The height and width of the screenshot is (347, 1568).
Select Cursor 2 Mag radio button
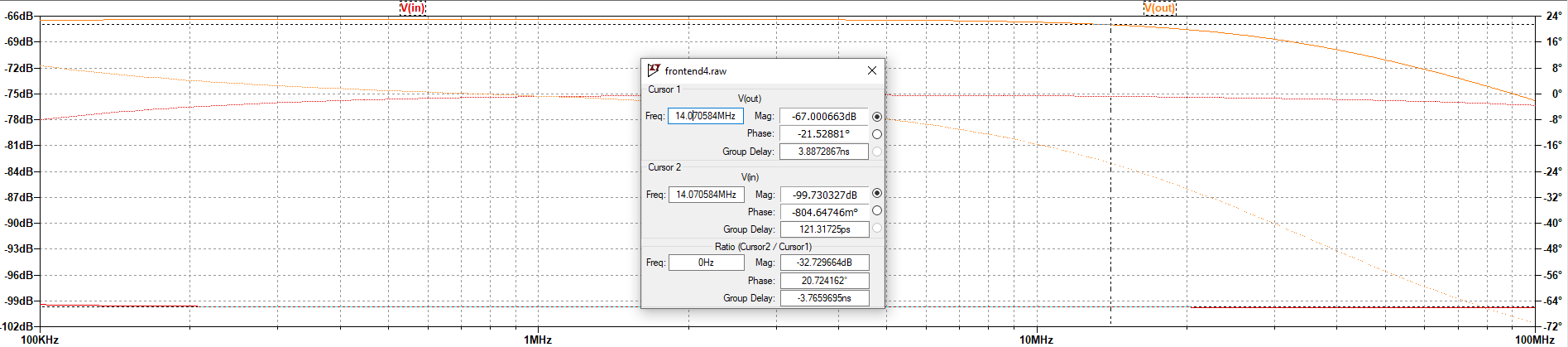[877, 193]
